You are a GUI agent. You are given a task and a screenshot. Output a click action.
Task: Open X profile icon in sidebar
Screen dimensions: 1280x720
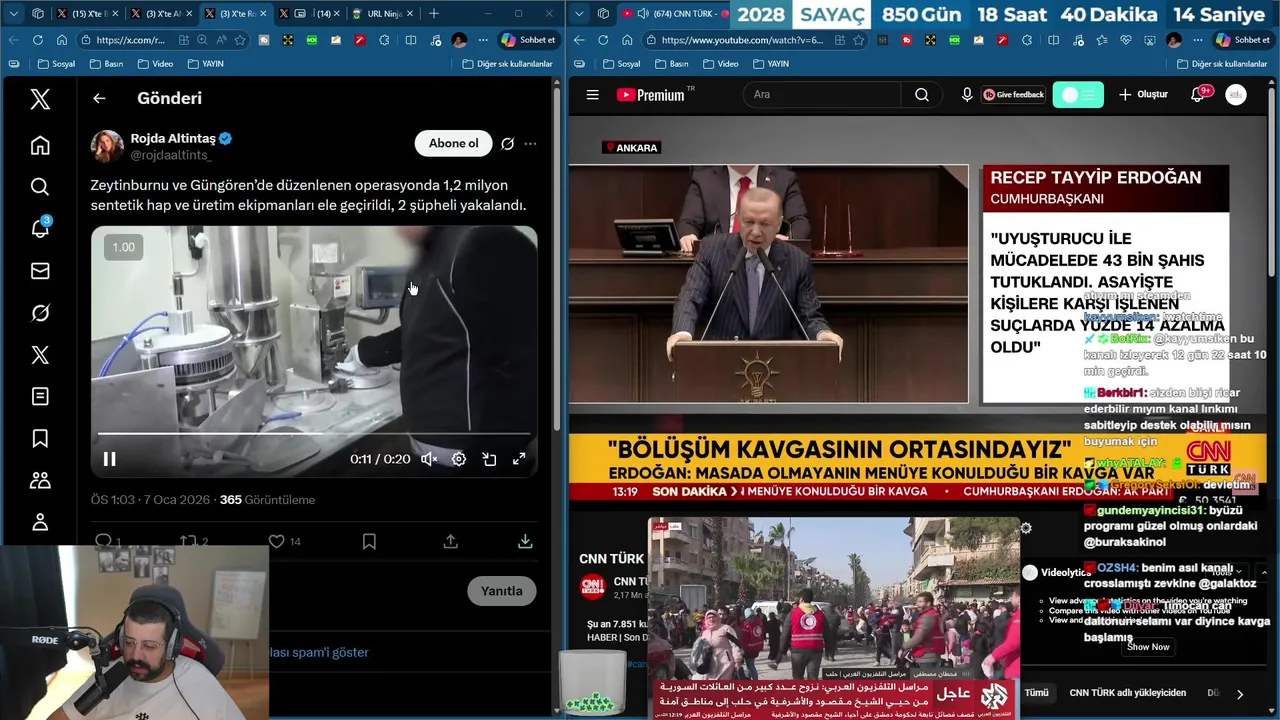40,522
